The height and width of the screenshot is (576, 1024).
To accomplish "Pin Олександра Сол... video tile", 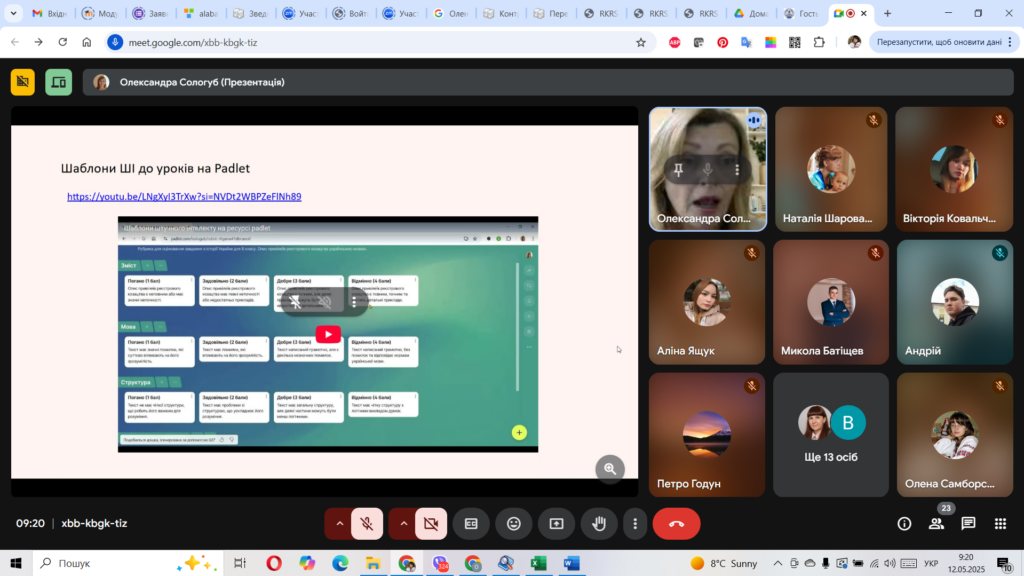I will pyautogui.click(x=679, y=170).
